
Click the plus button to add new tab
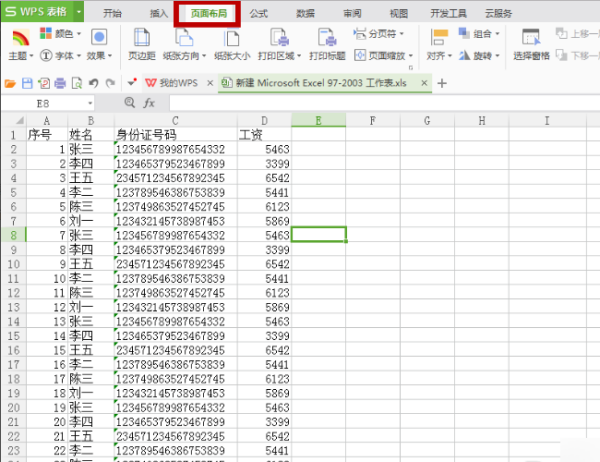tap(442, 83)
